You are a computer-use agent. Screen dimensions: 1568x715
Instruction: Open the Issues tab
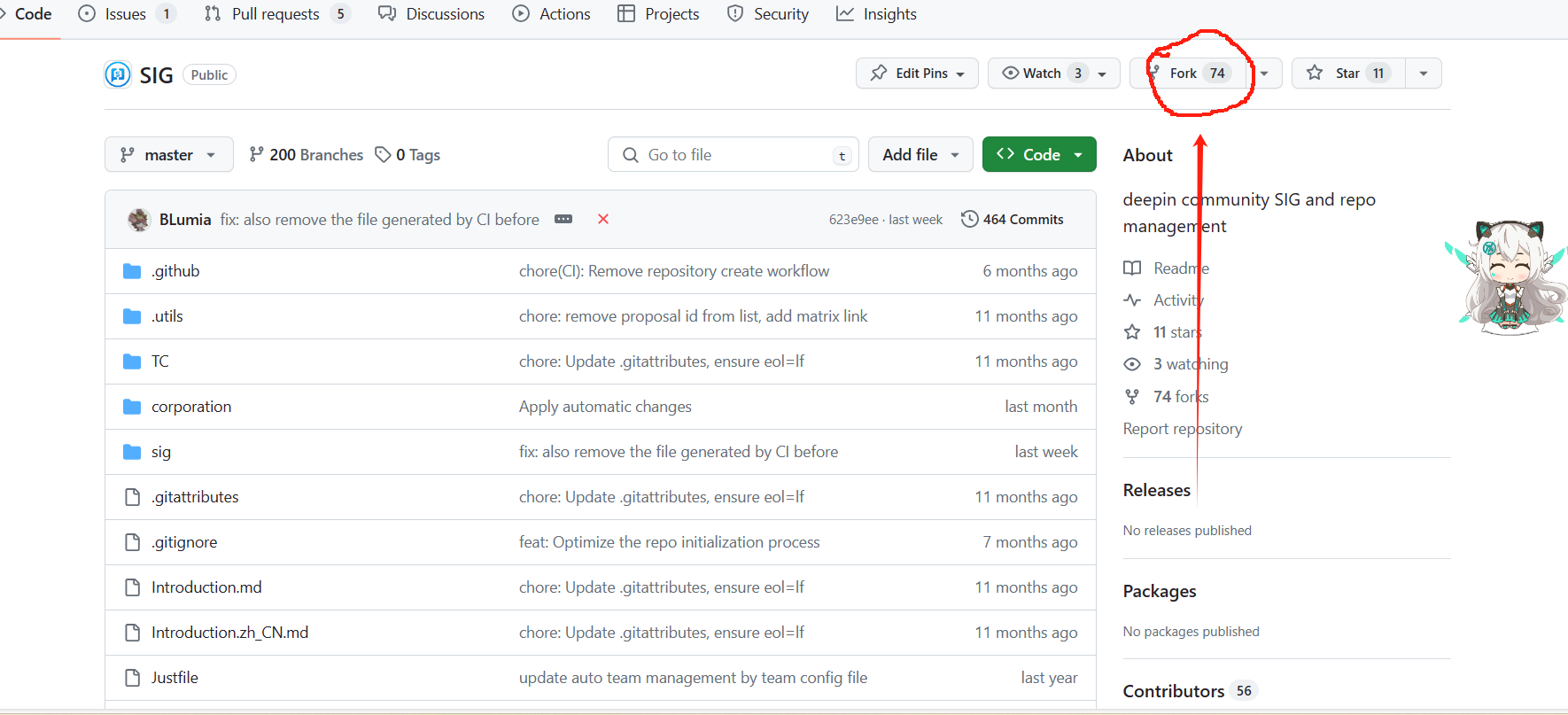pyautogui.click(x=125, y=14)
